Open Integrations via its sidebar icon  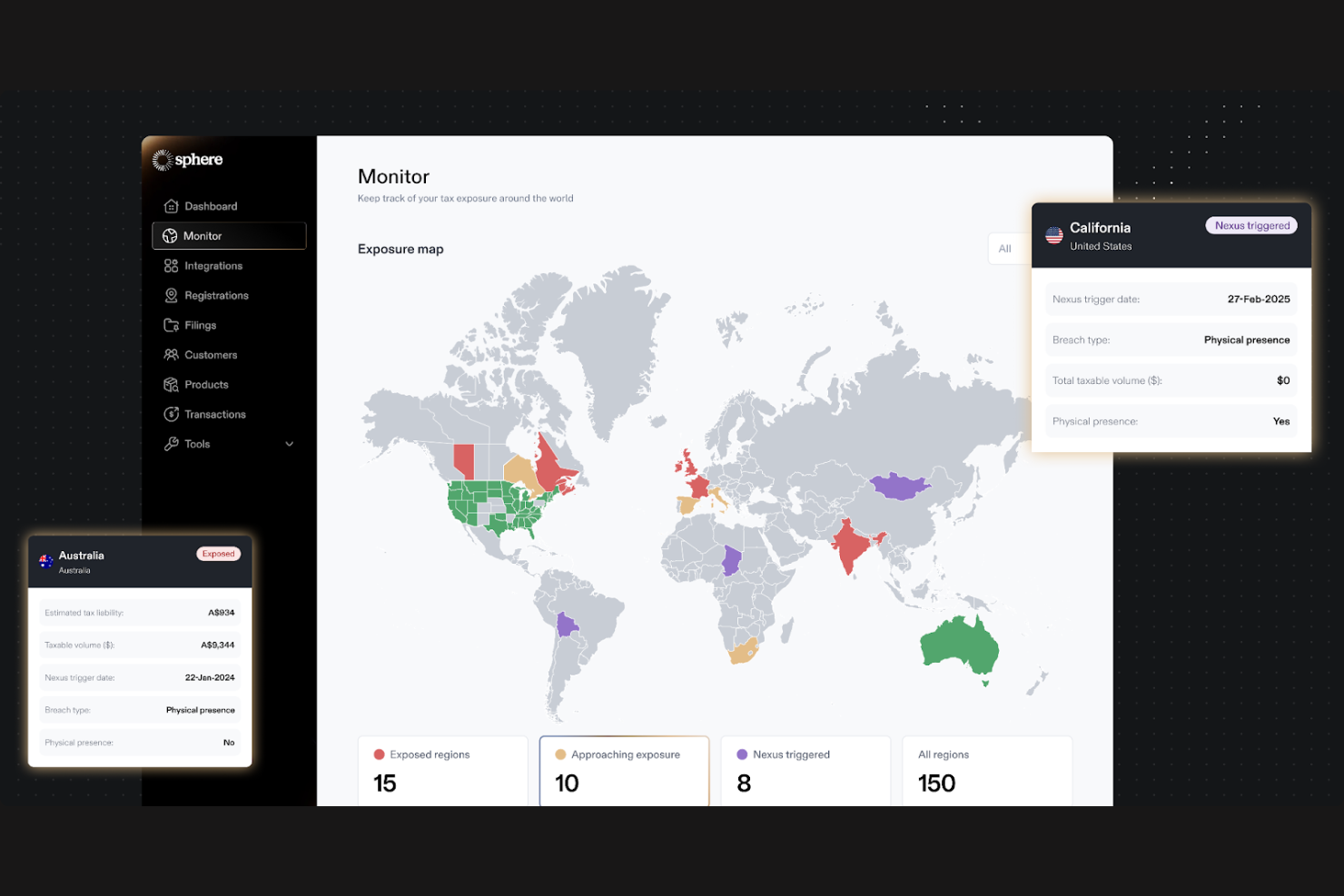click(171, 265)
